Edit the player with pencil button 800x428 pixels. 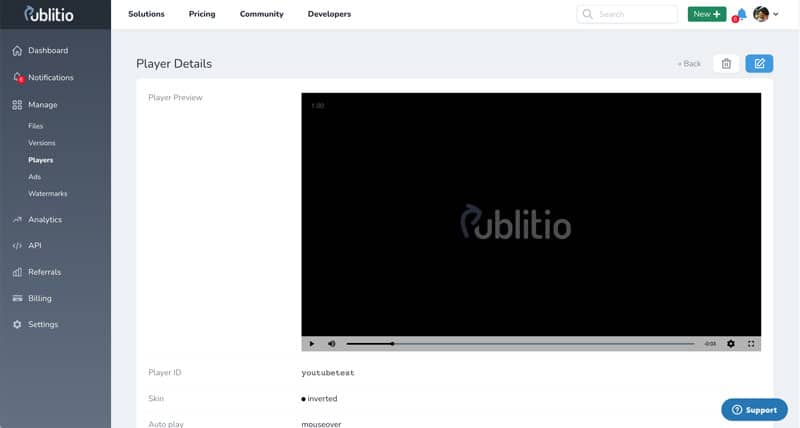coord(759,64)
